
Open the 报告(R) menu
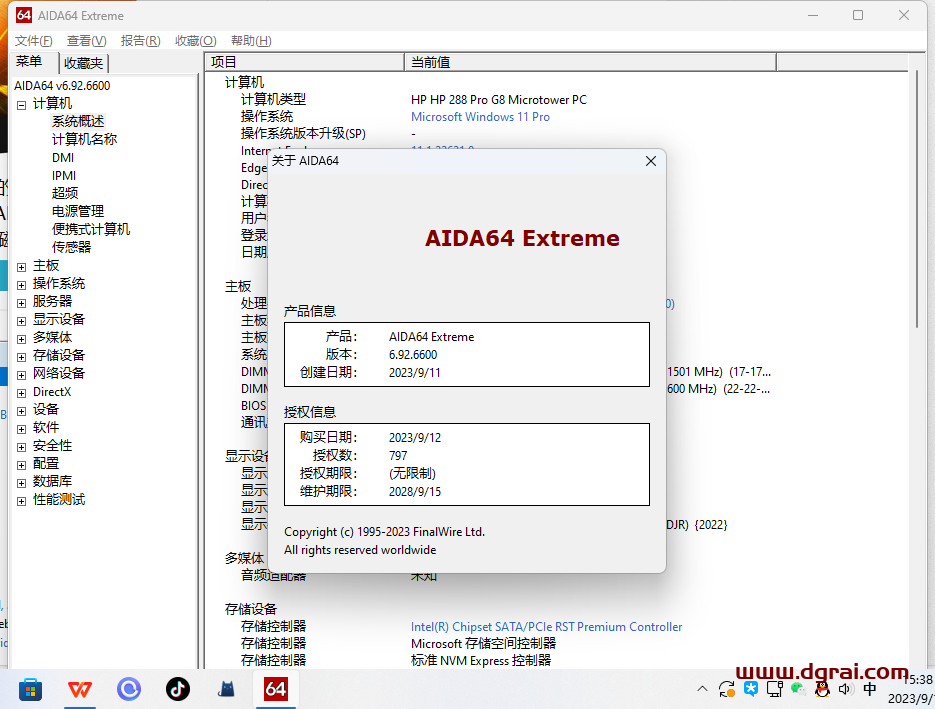[140, 41]
